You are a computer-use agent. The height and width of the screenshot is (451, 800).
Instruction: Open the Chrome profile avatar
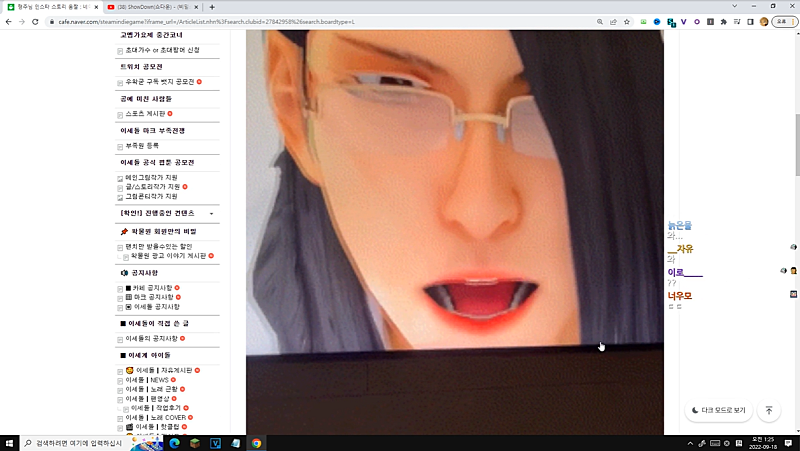coord(764,22)
